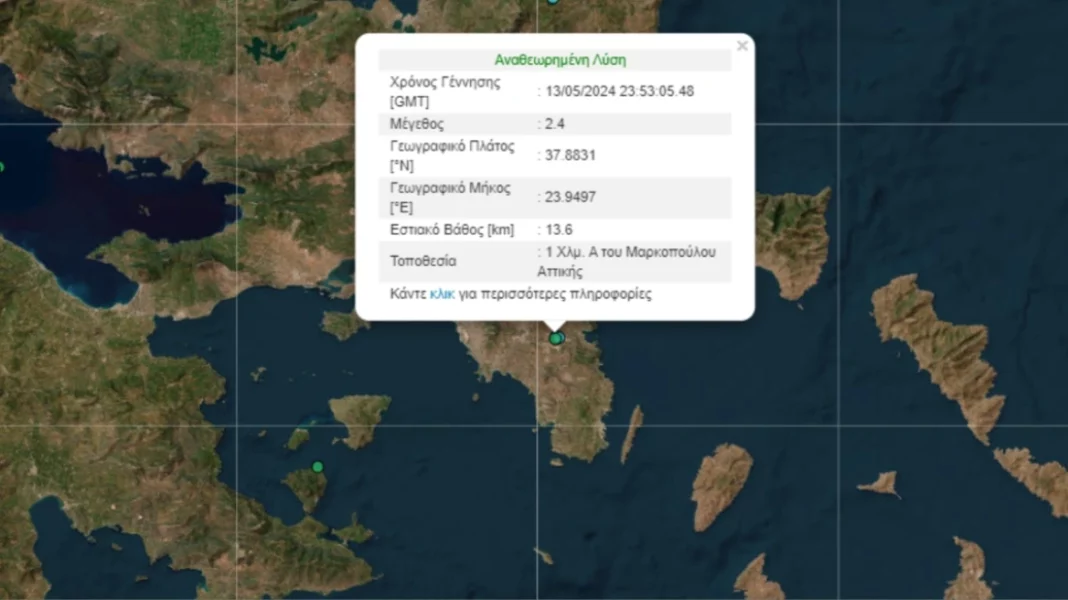Image resolution: width=1068 pixels, height=600 pixels.
Task: Click the location text "Μαρκοπούλου Αττικής"
Action: (x=630, y=262)
